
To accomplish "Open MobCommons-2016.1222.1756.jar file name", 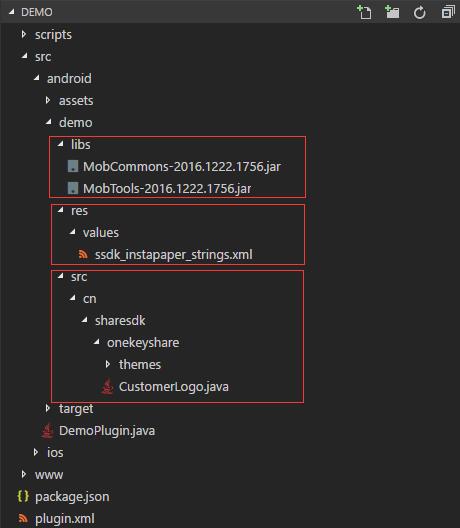I will coord(182,166).
